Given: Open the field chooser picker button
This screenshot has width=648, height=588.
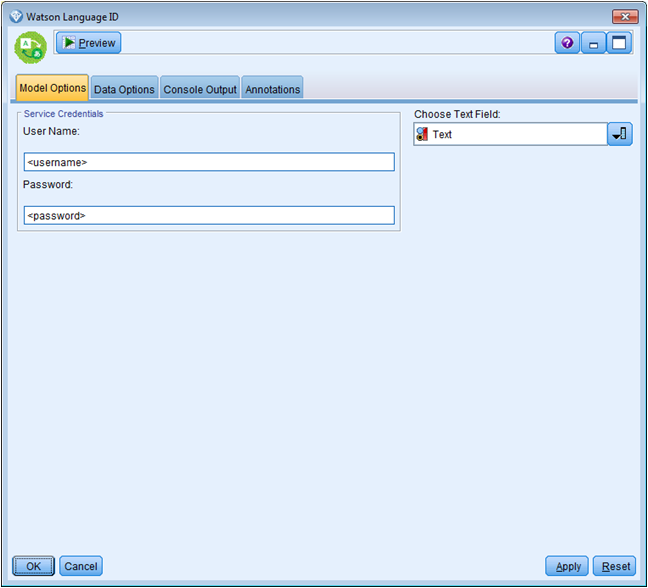Looking at the screenshot, I should click(619, 134).
